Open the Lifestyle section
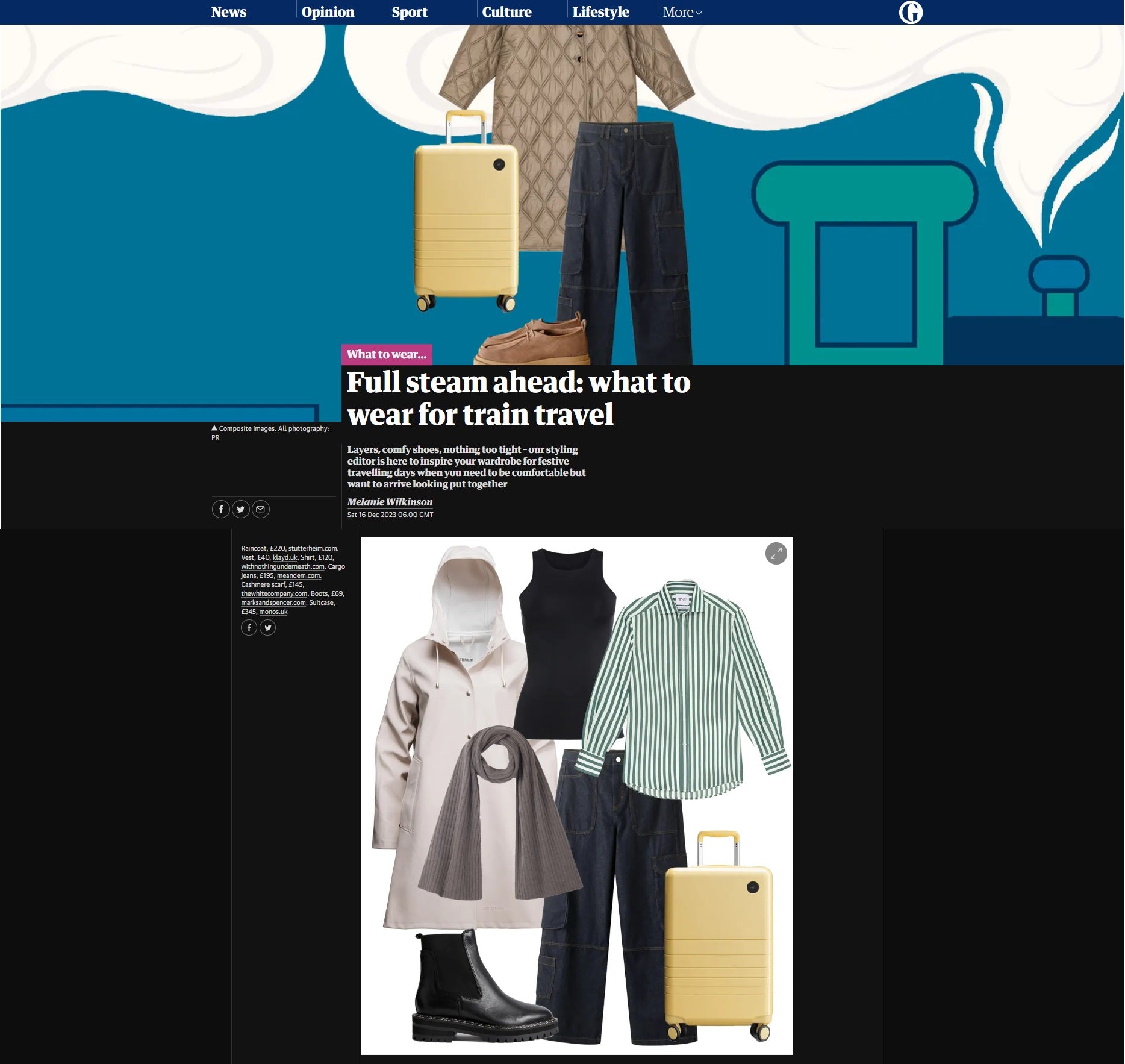1125x1064 pixels. 600,12
